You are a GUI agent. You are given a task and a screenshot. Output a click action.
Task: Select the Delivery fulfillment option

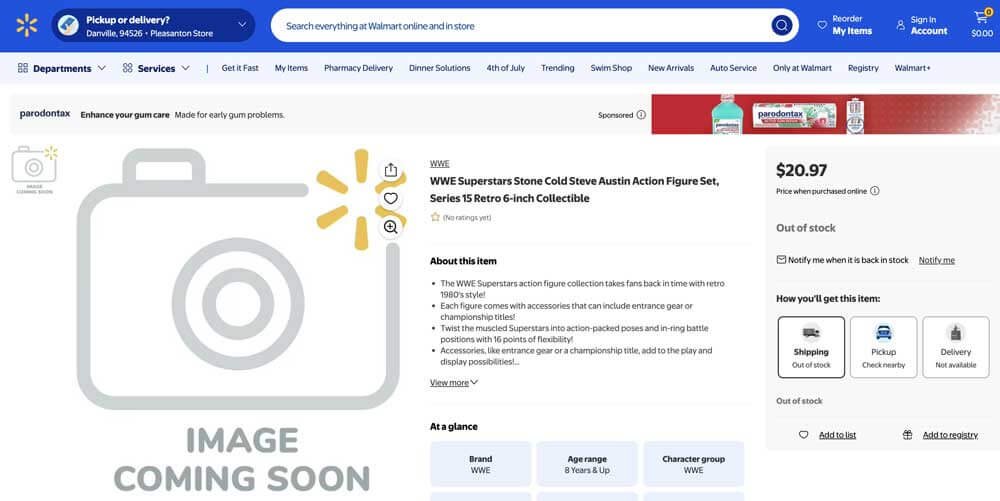955,347
